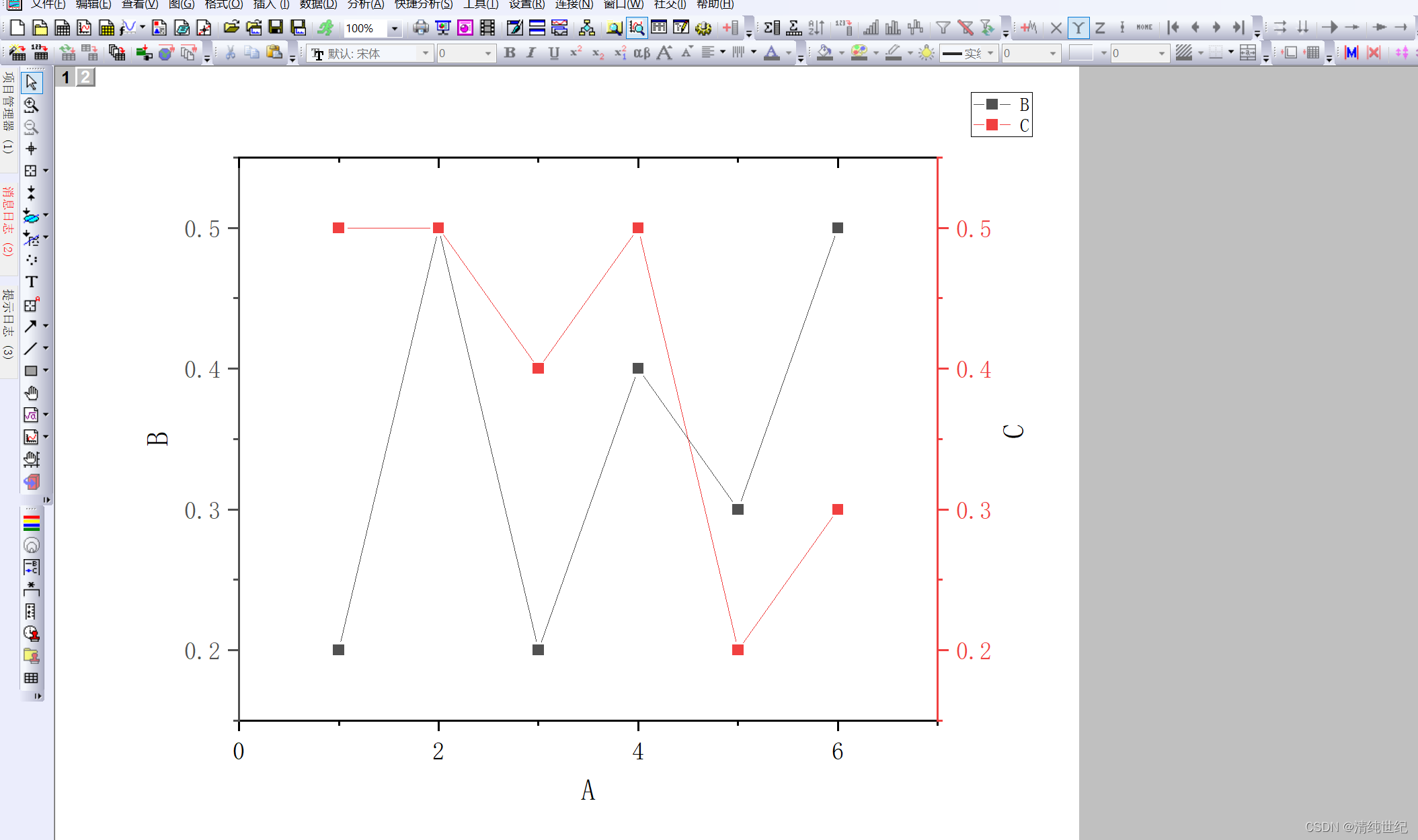This screenshot has width=1418, height=840.
Task: Open the 项目管理器 (1) side panel
Action: pos(8,113)
